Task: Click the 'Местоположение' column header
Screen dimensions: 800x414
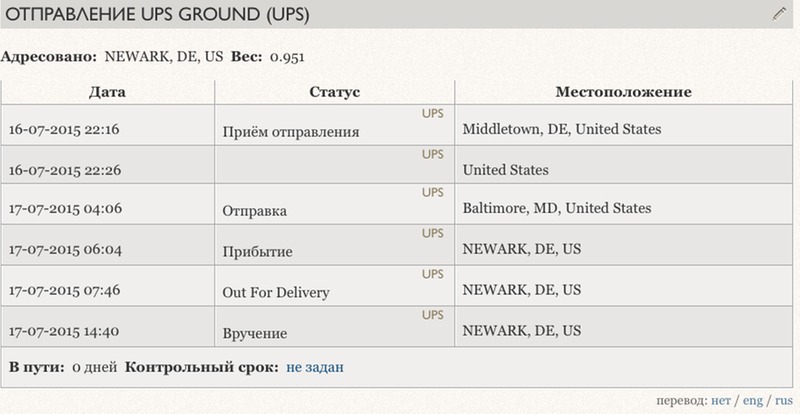Action: (623, 92)
